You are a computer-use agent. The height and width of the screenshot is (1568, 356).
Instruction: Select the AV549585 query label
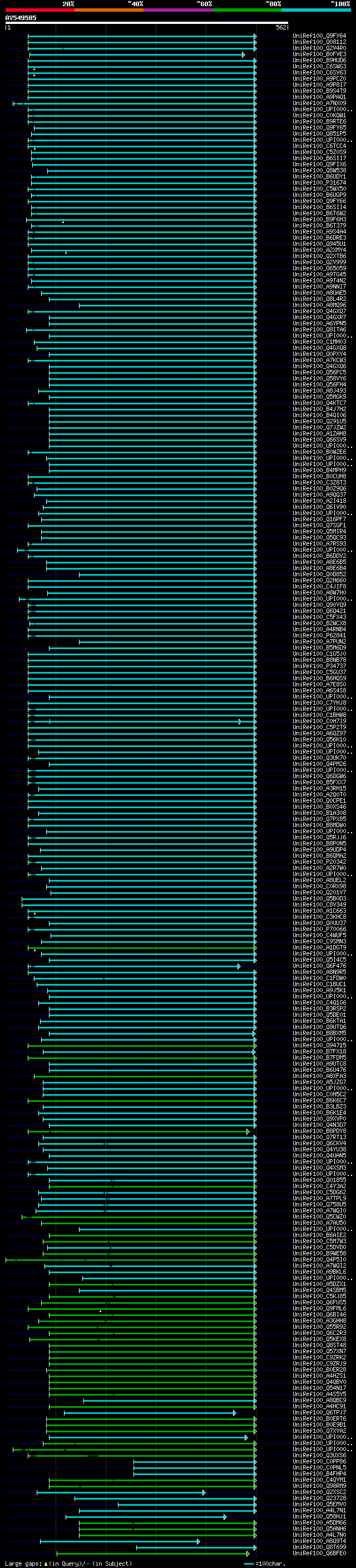[x=21, y=18]
